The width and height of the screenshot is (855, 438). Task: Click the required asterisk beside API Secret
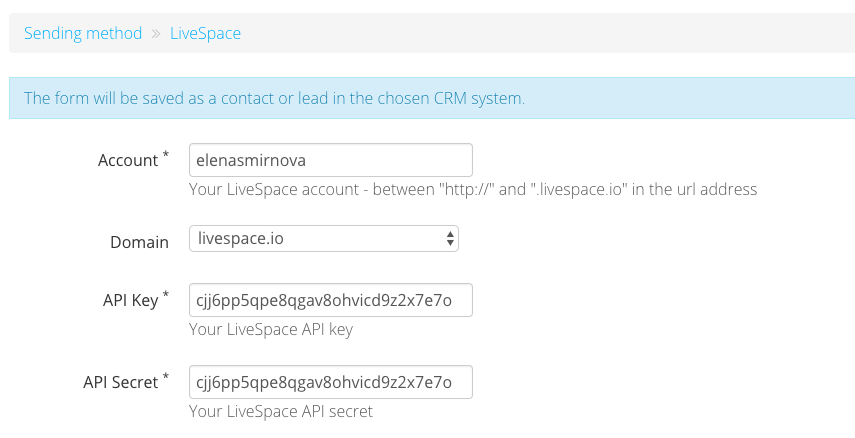(x=166, y=376)
